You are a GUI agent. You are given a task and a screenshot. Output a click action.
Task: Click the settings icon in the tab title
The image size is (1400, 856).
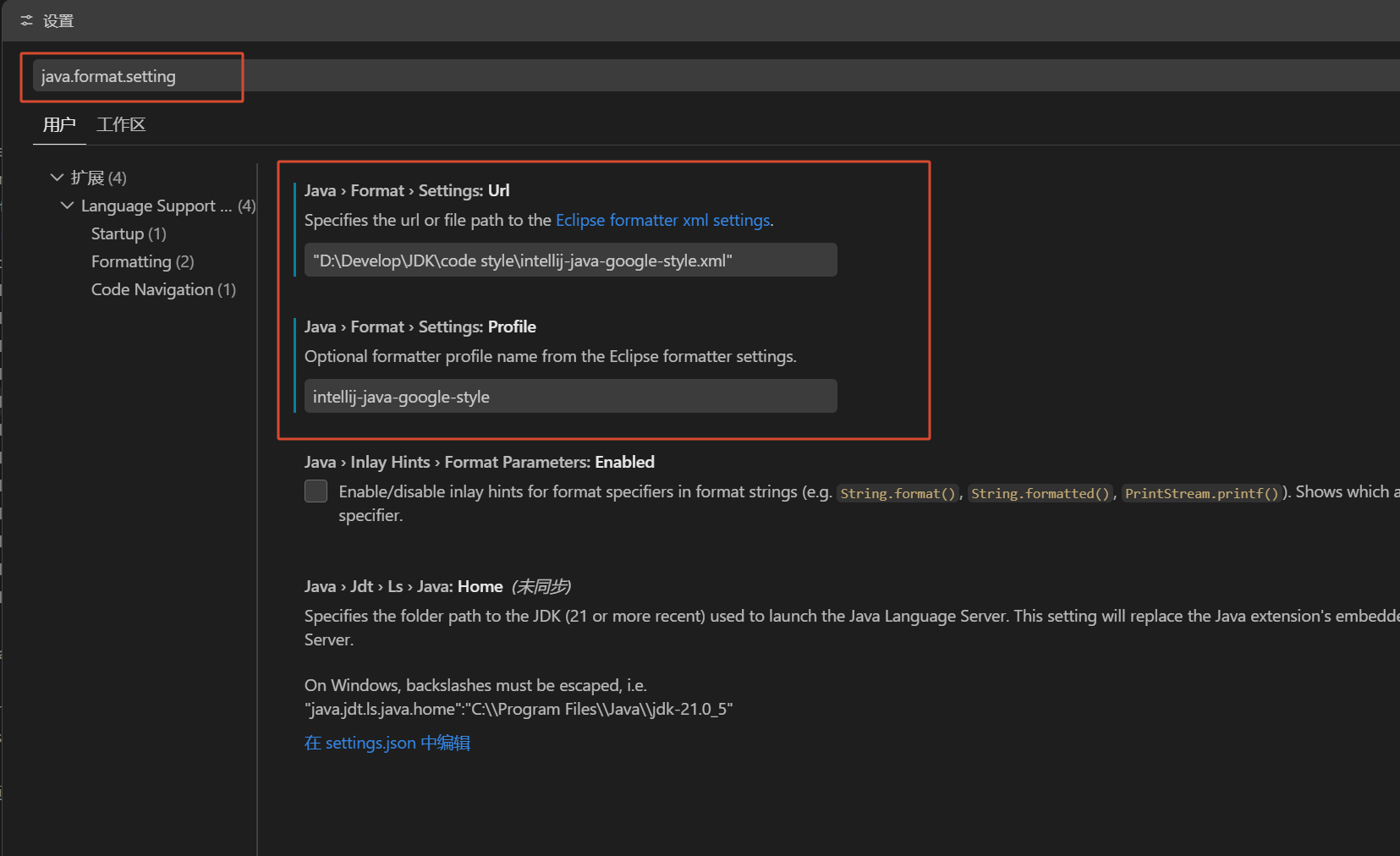pos(27,21)
